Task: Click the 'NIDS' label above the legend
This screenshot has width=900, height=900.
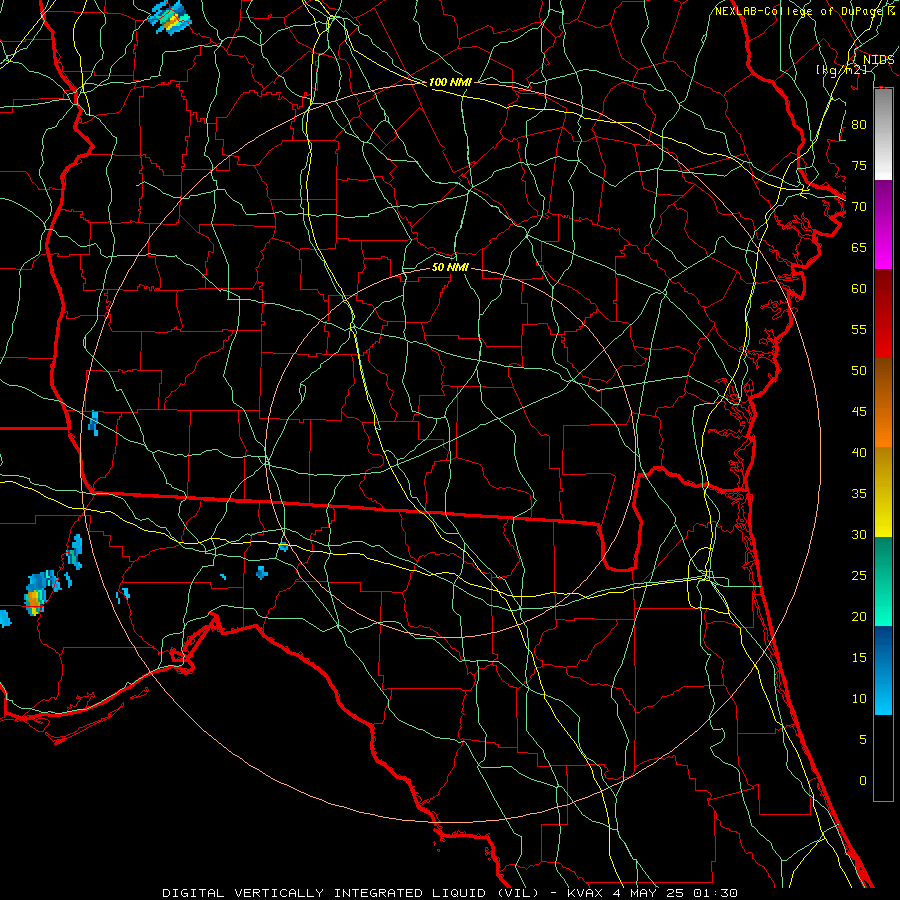Action: pyautogui.click(x=879, y=60)
